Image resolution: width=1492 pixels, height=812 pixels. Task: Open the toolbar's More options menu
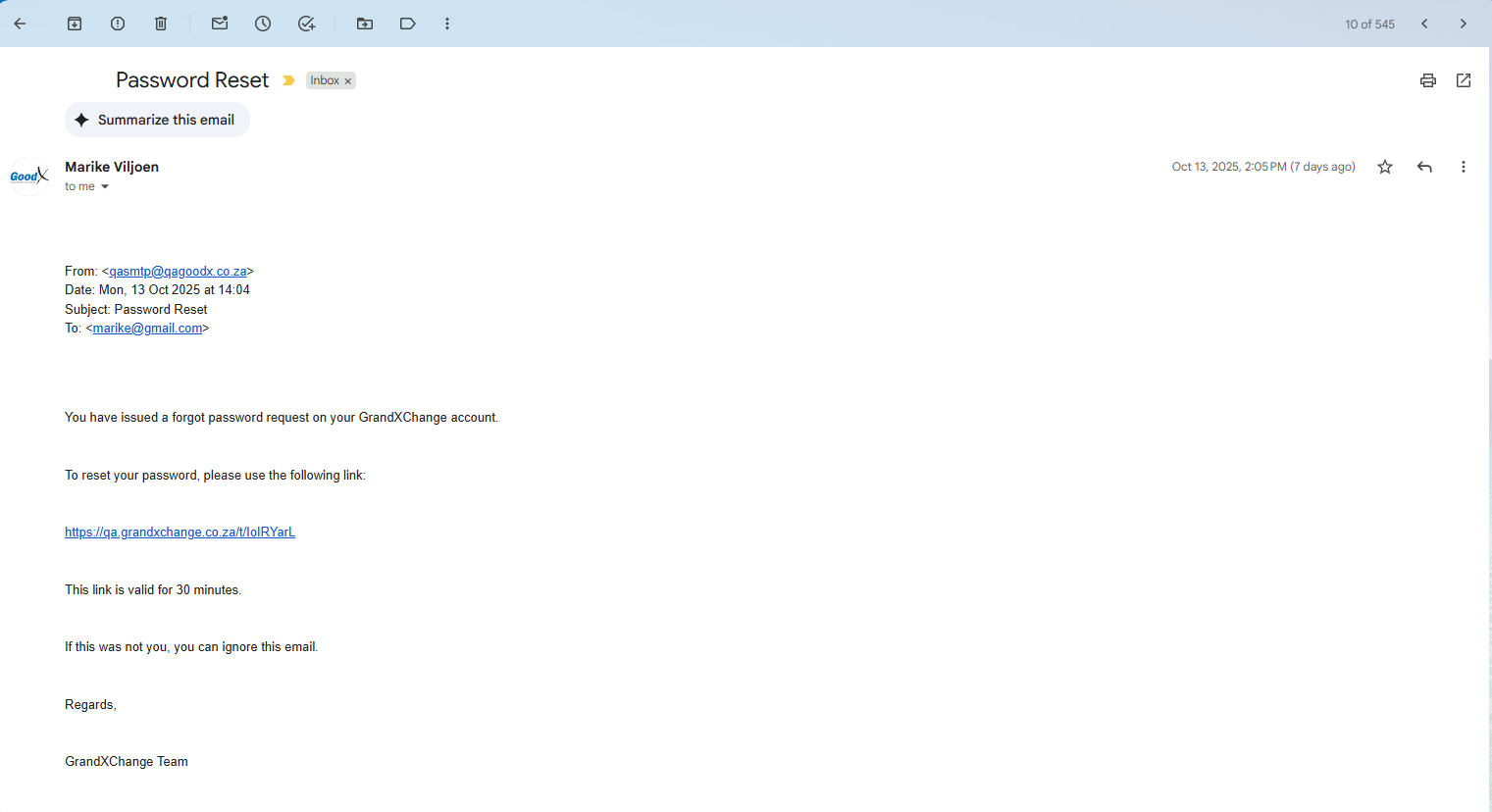pyautogui.click(x=447, y=24)
